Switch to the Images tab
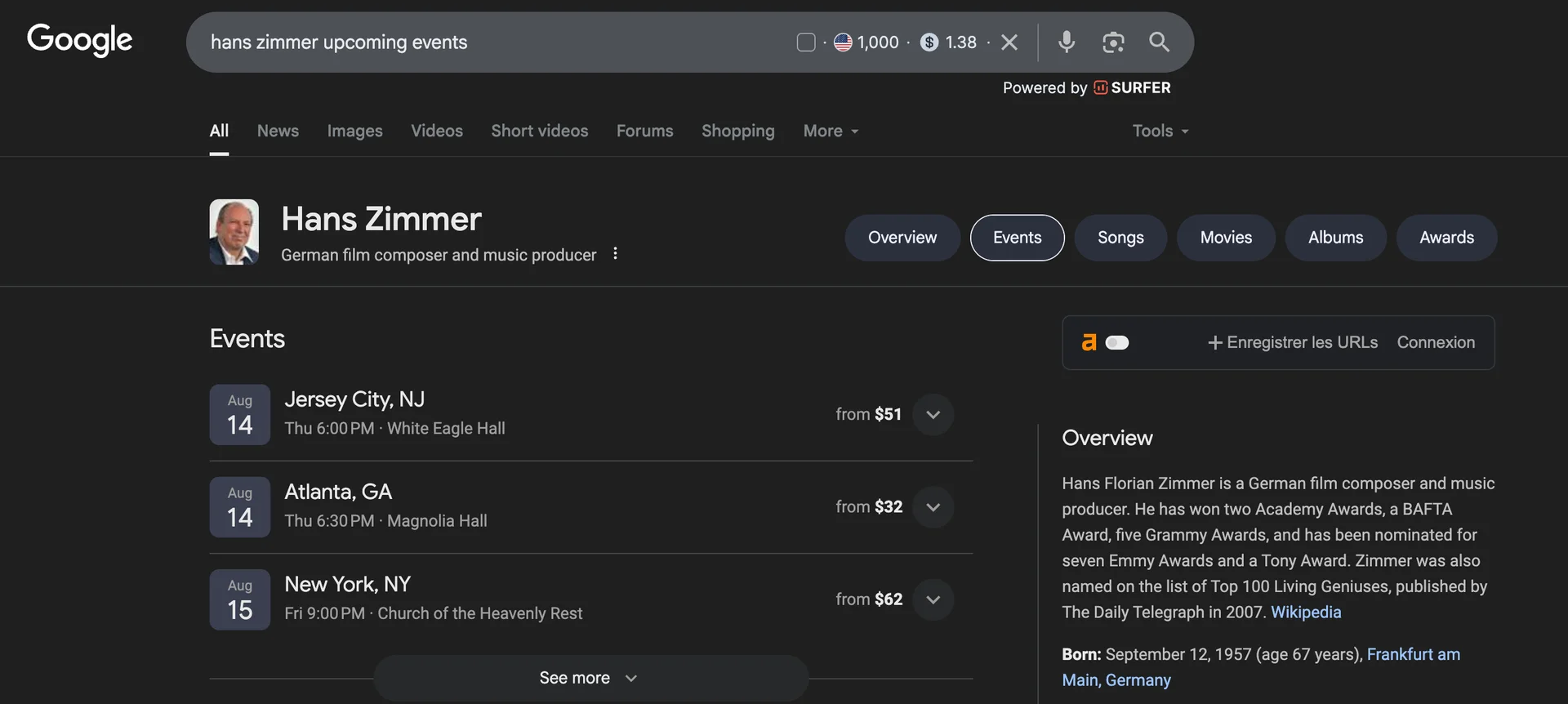Viewport: 1568px width, 704px height. click(354, 131)
